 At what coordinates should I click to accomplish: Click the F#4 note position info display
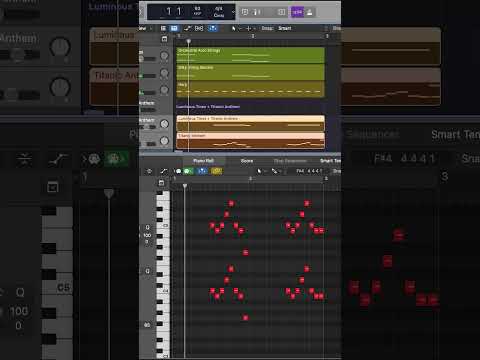point(309,171)
